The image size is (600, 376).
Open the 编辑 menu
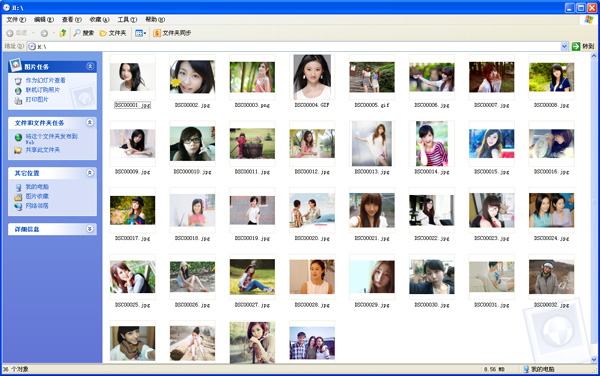(x=44, y=20)
